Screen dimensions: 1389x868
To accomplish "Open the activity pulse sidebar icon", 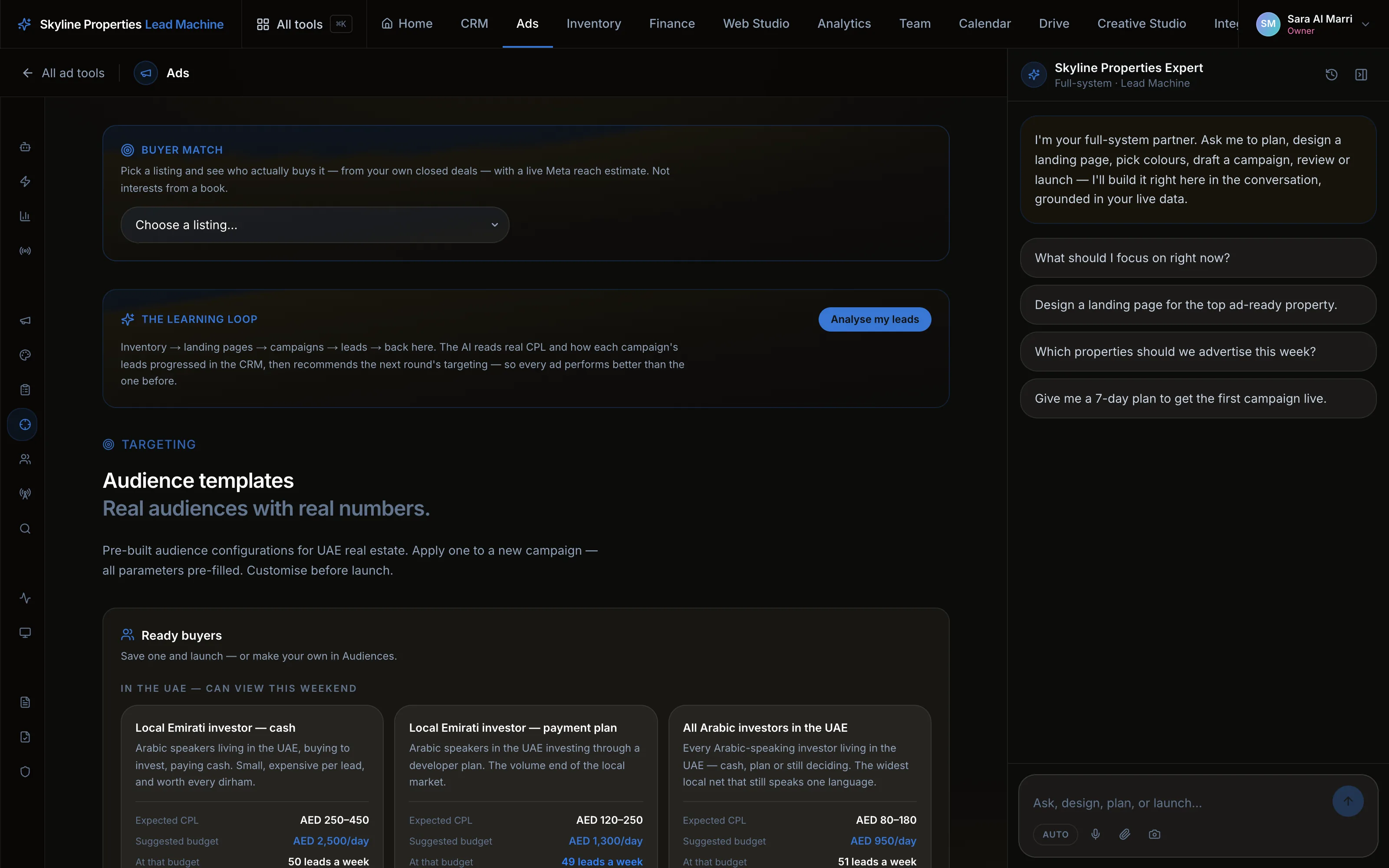I will coord(25,598).
